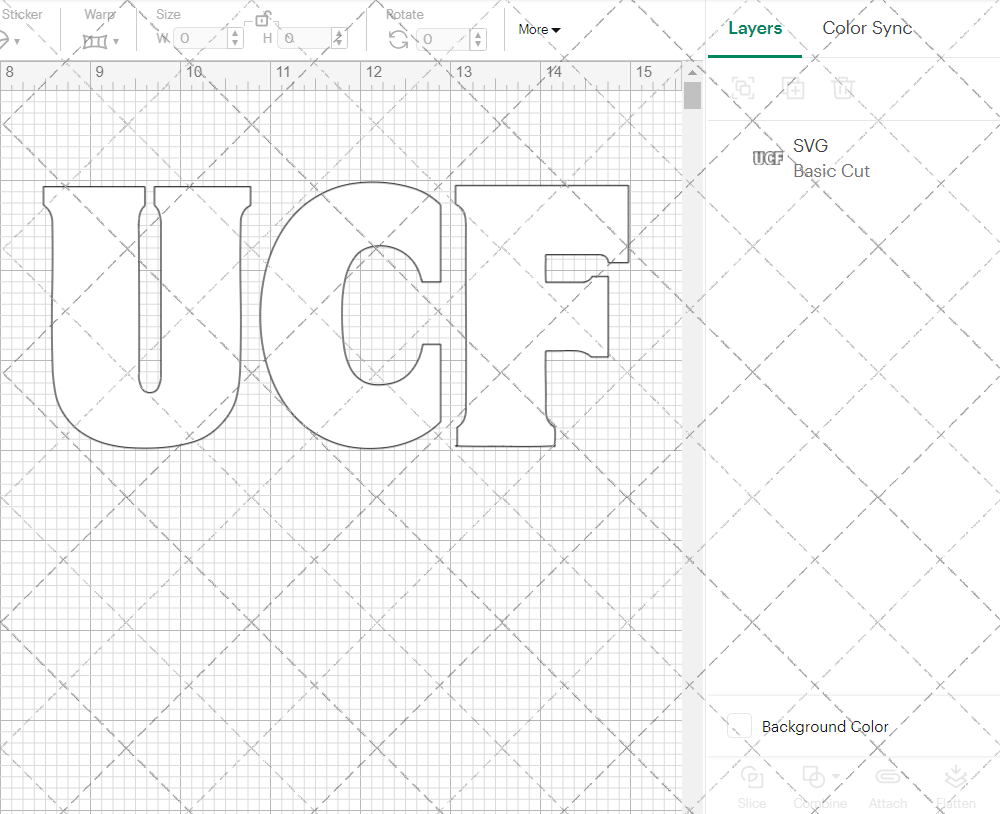Click the Basic Cut operation text
The image size is (1000, 814).
832,171
